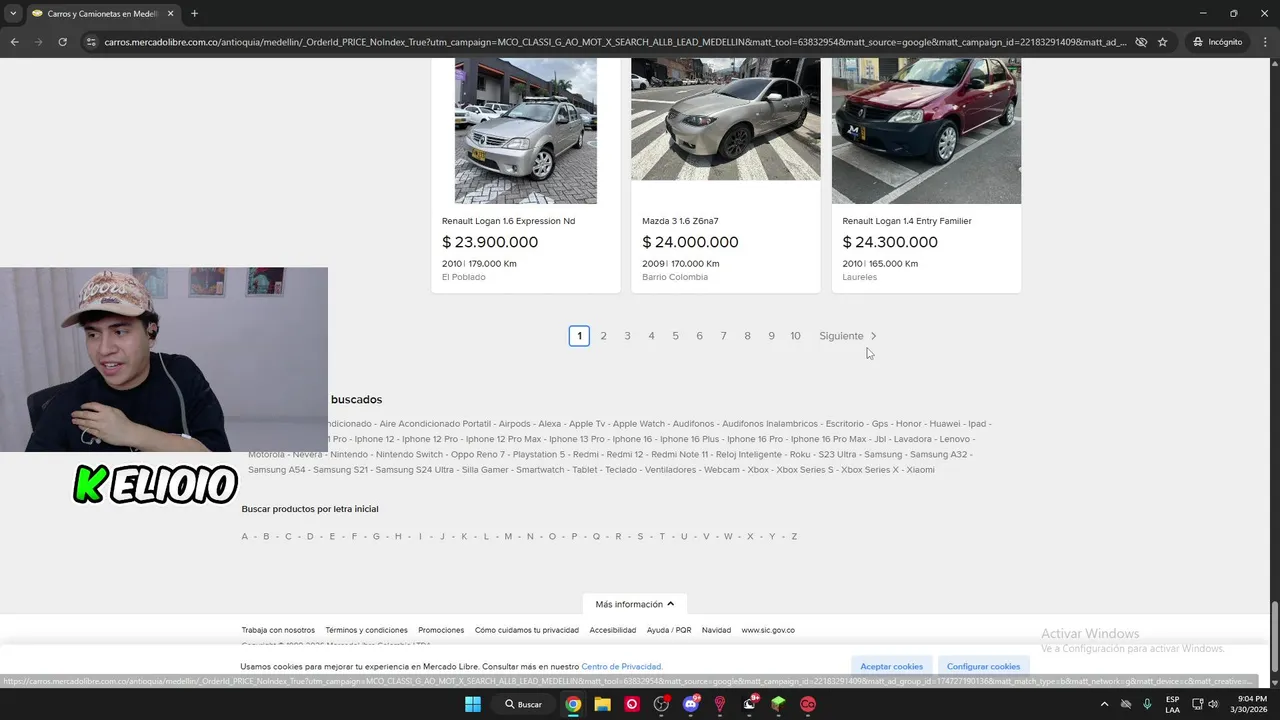This screenshot has height=720, width=1280.
Task: Open the Xbox Series X search link
Action: coord(869,470)
